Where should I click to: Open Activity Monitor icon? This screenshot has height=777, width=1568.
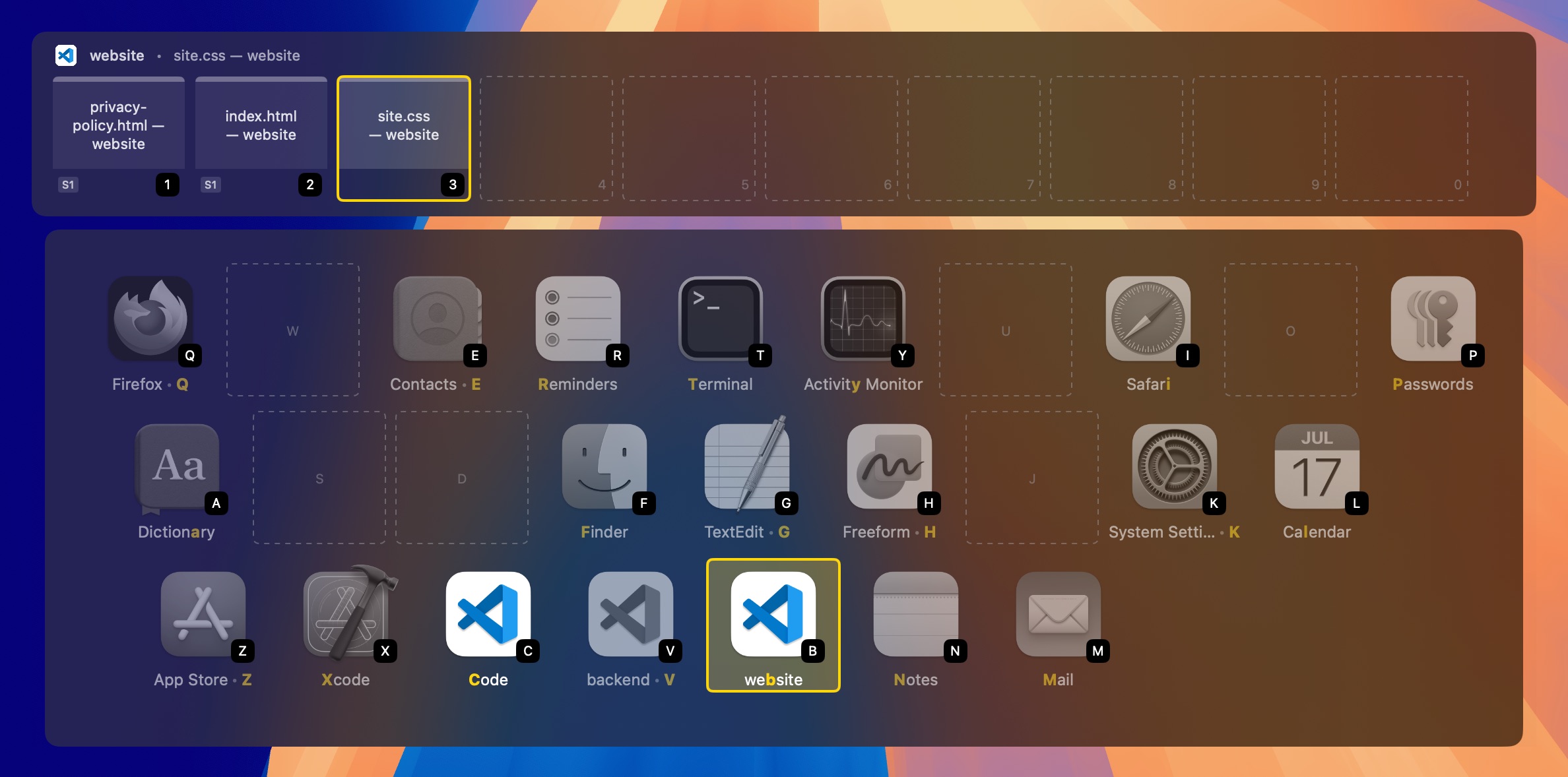coord(863,319)
